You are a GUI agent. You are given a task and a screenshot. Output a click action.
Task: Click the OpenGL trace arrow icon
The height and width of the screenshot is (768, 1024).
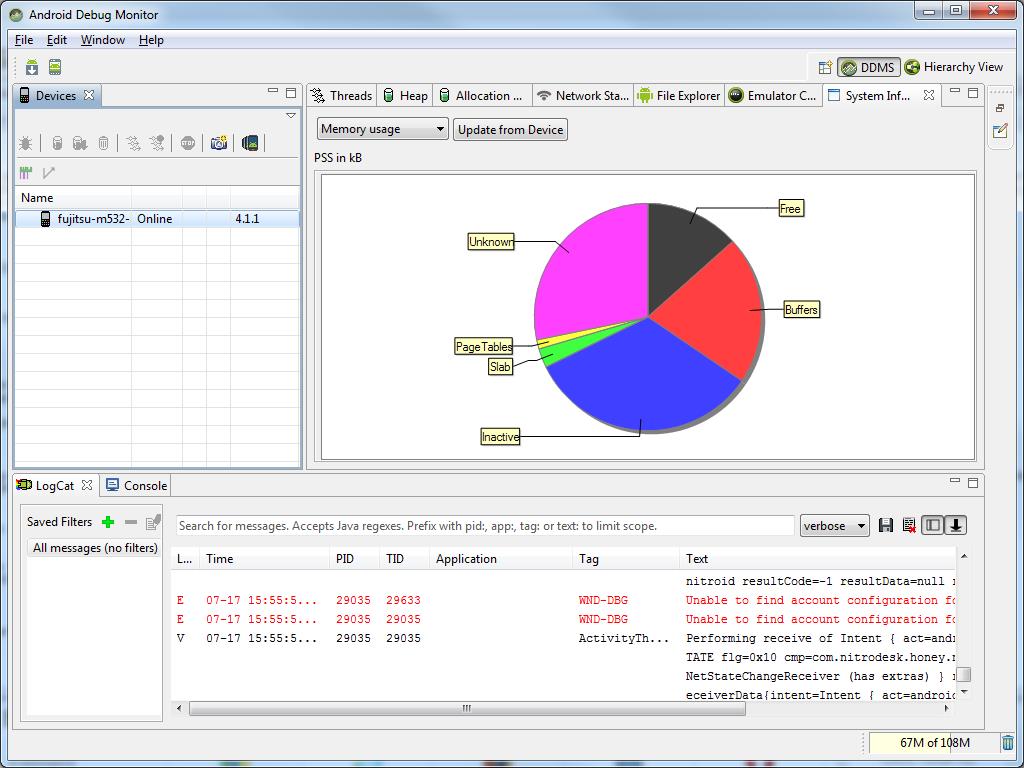[48, 172]
